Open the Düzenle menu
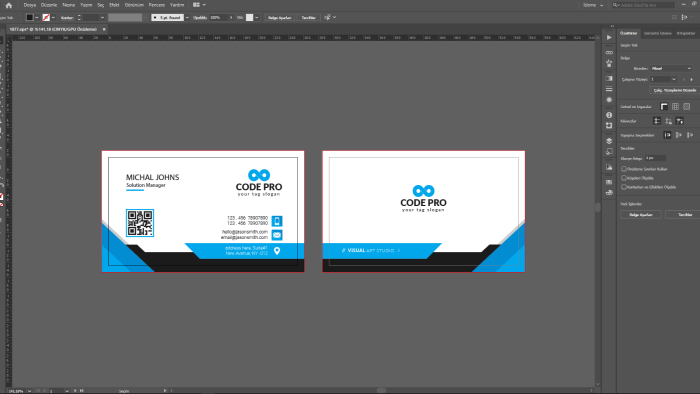The width and height of the screenshot is (700, 394). [49, 5]
